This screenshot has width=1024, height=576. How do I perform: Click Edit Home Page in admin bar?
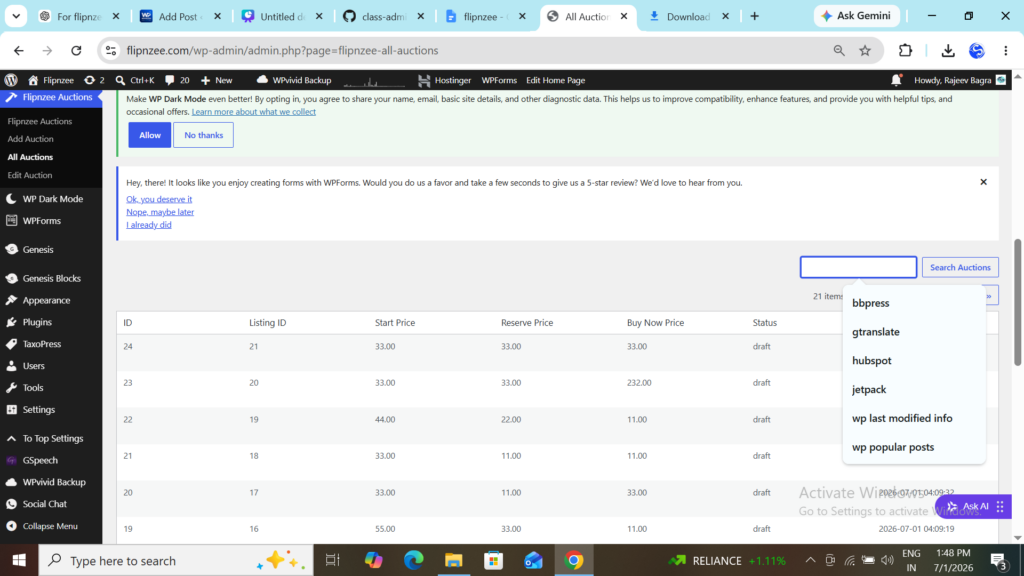click(x=555, y=80)
